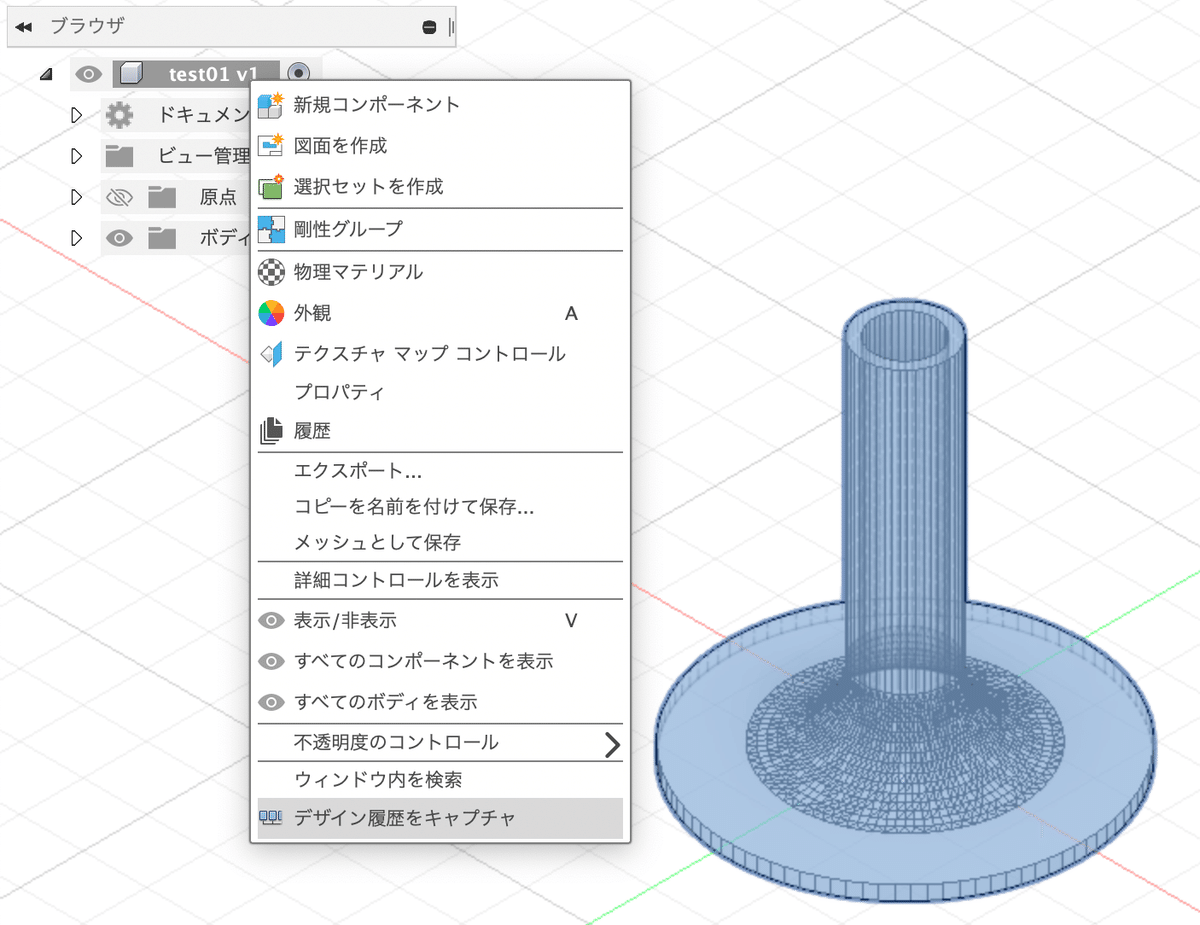
Task: Expand the ドキュメン settings tree node
Action: [76, 116]
